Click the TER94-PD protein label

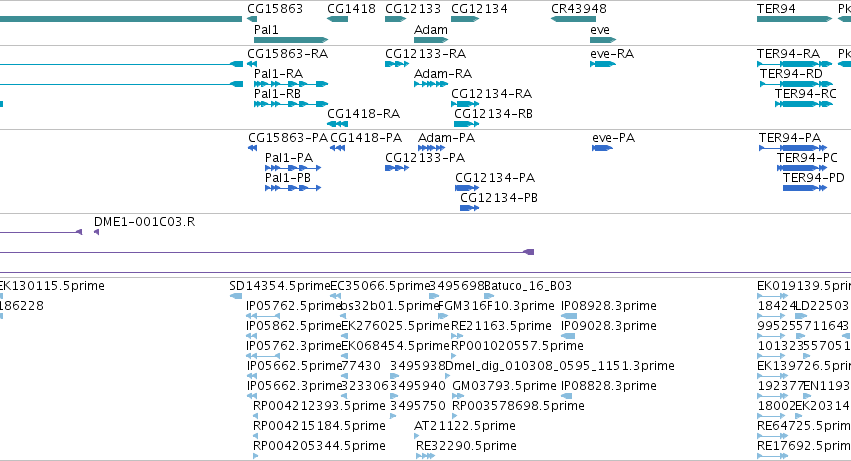point(814,178)
